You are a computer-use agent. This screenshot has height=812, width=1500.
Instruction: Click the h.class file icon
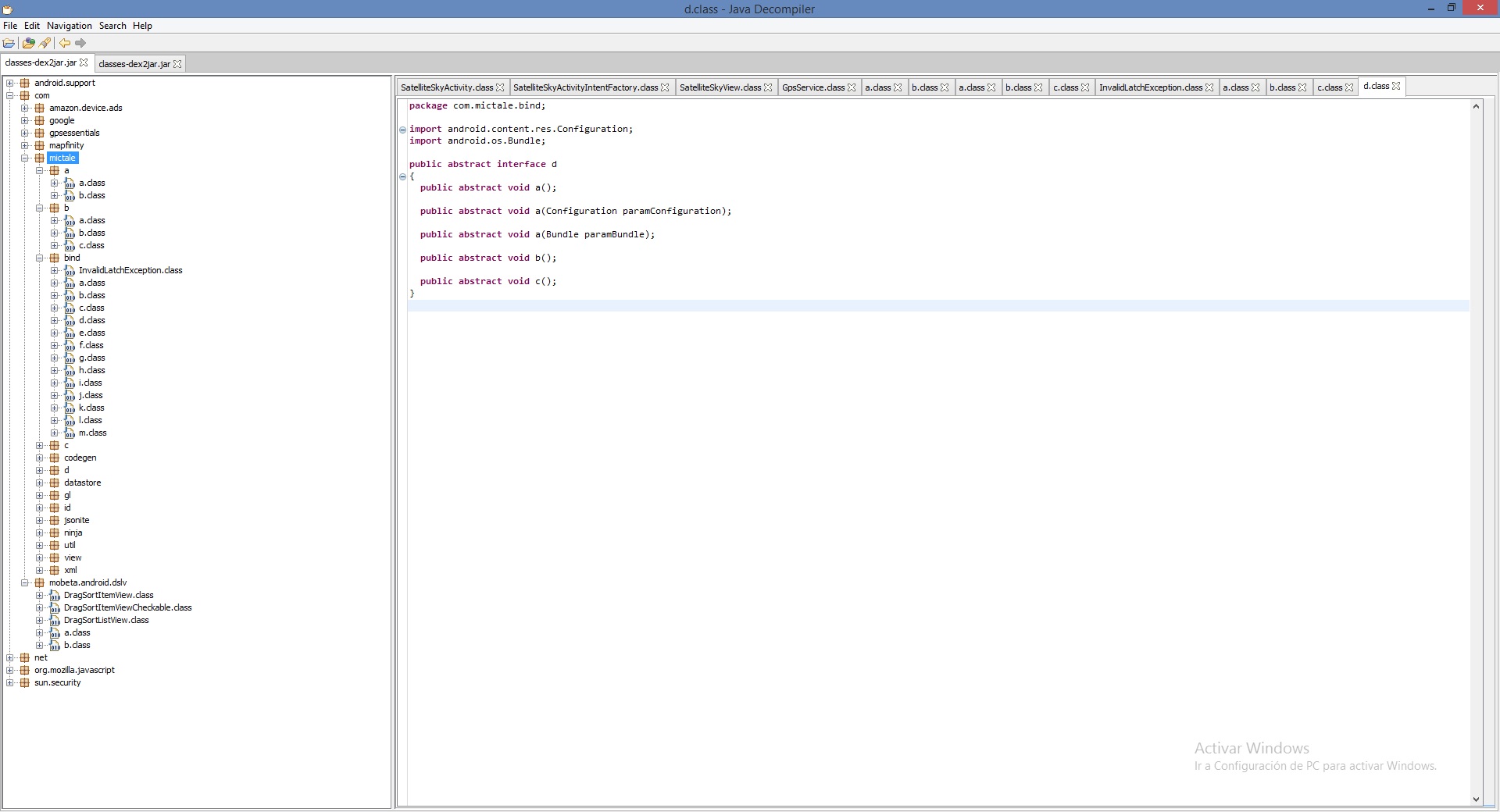pyautogui.click(x=70, y=370)
